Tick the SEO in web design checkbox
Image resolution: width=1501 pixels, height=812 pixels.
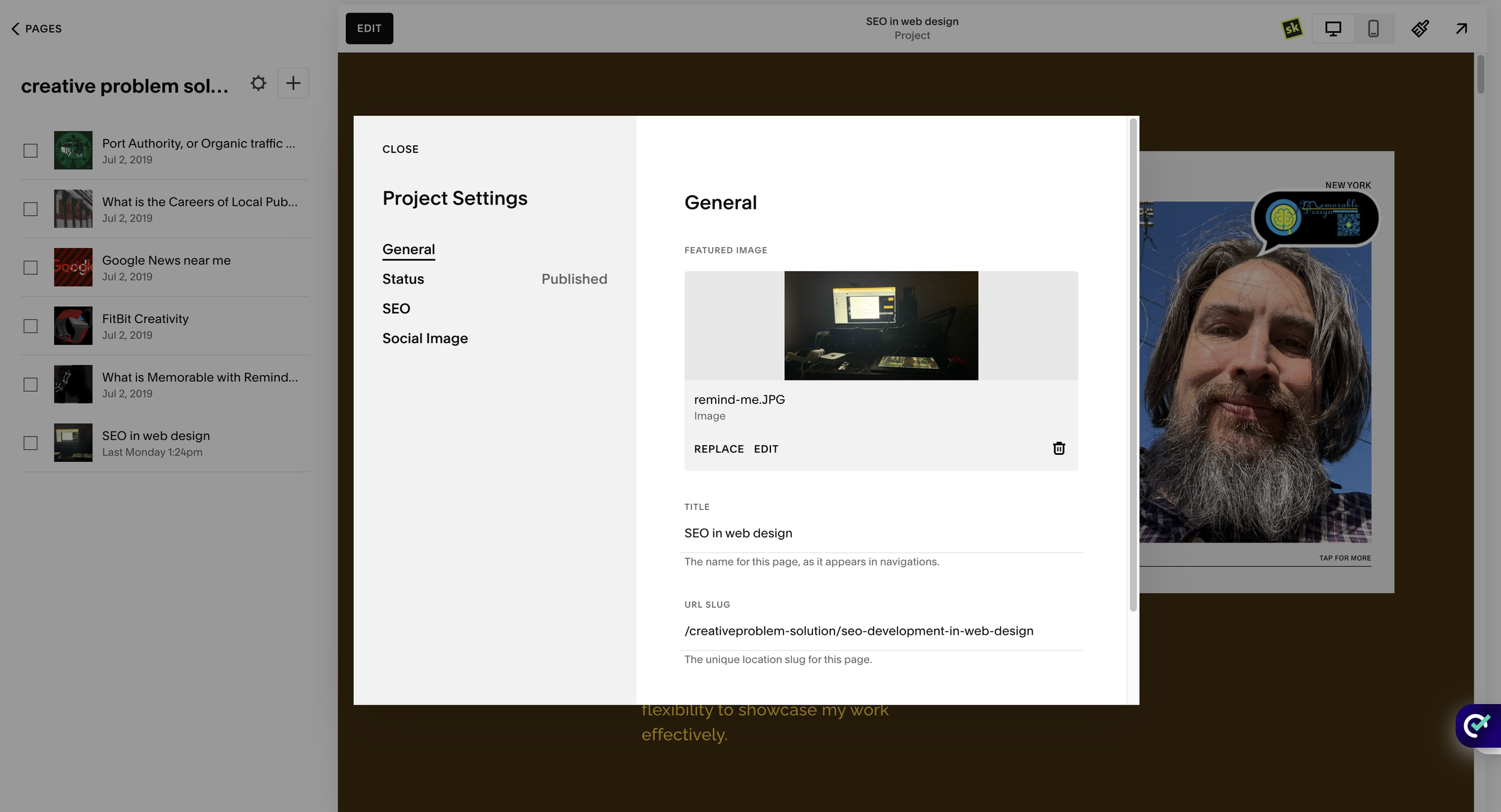coord(31,443)
